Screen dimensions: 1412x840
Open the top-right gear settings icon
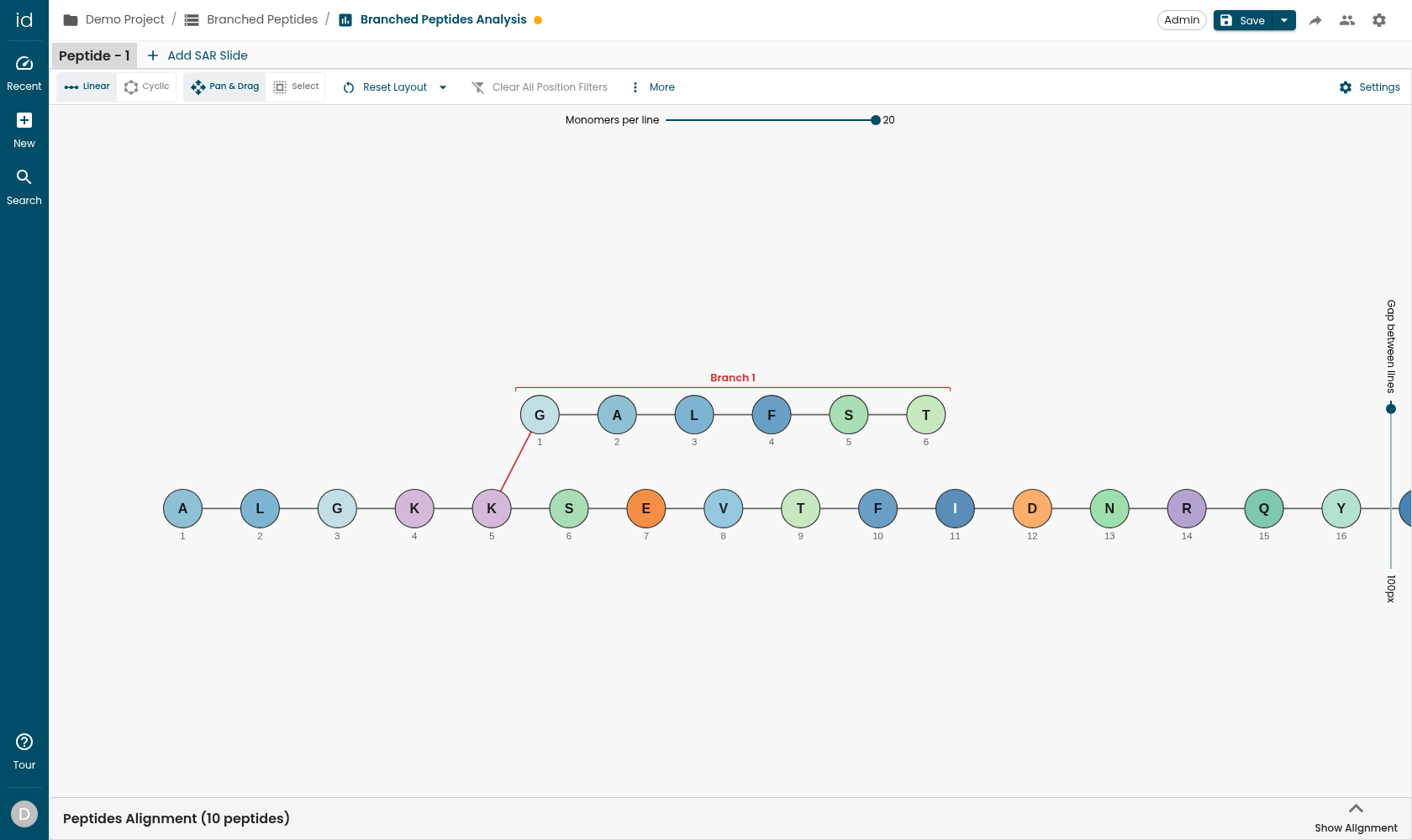click(x=1379, y=20)
